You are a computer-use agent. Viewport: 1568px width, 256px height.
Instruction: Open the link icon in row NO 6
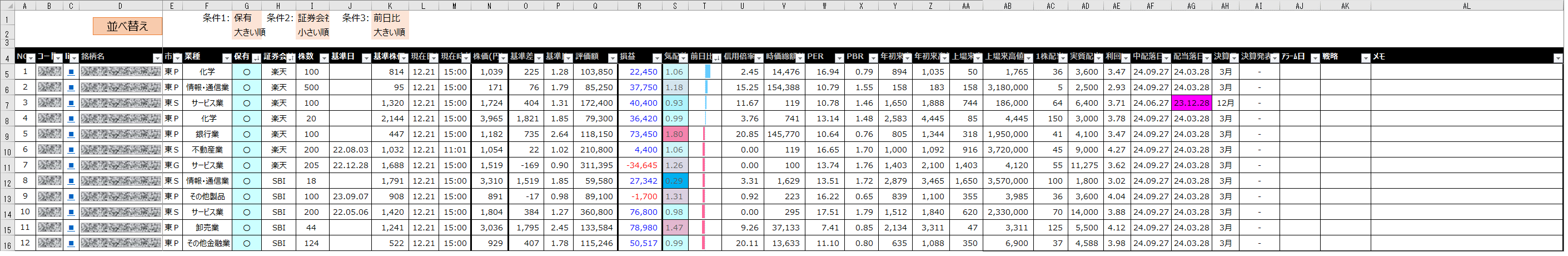point(71,150)
